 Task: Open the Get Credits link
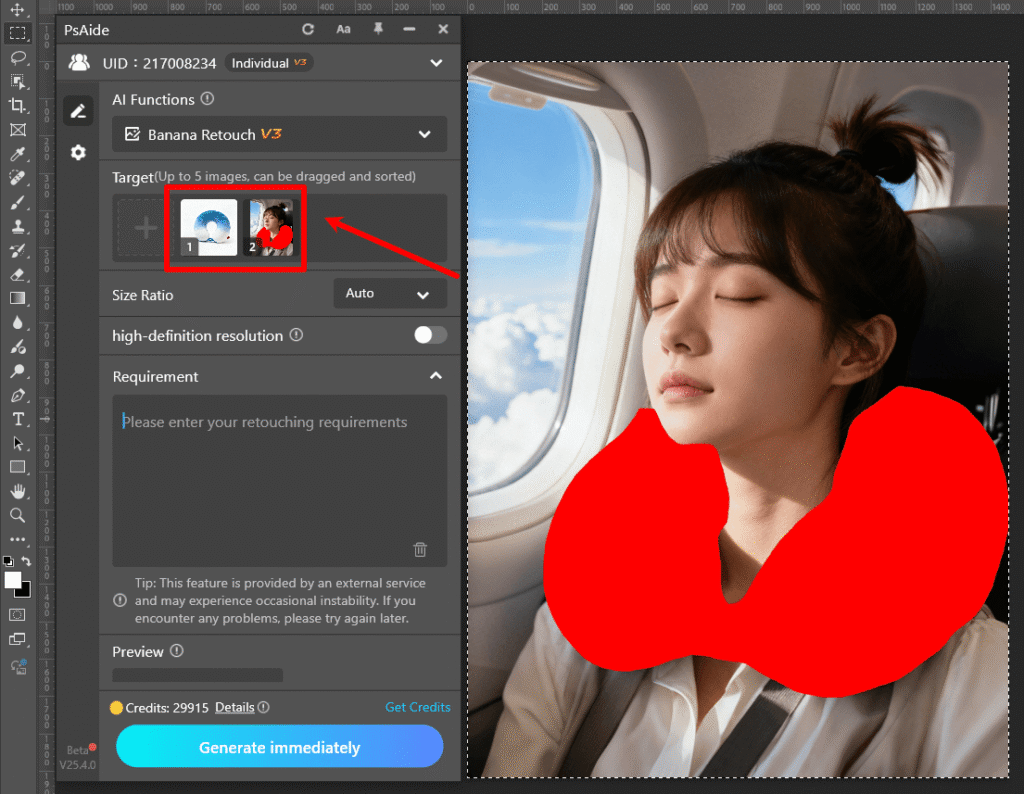click(x=417, y=707)
